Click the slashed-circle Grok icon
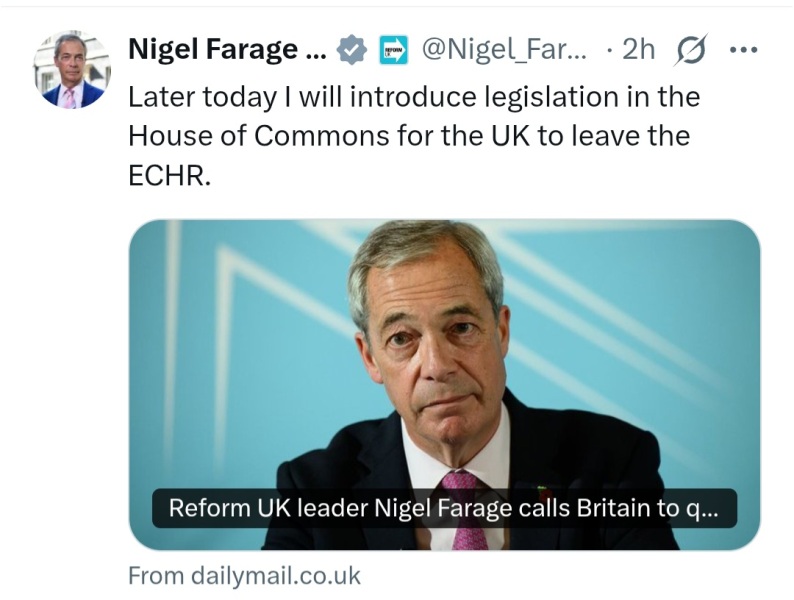Image resolution: width=794 pixels, height=600 pixels. tap(689, 49)
